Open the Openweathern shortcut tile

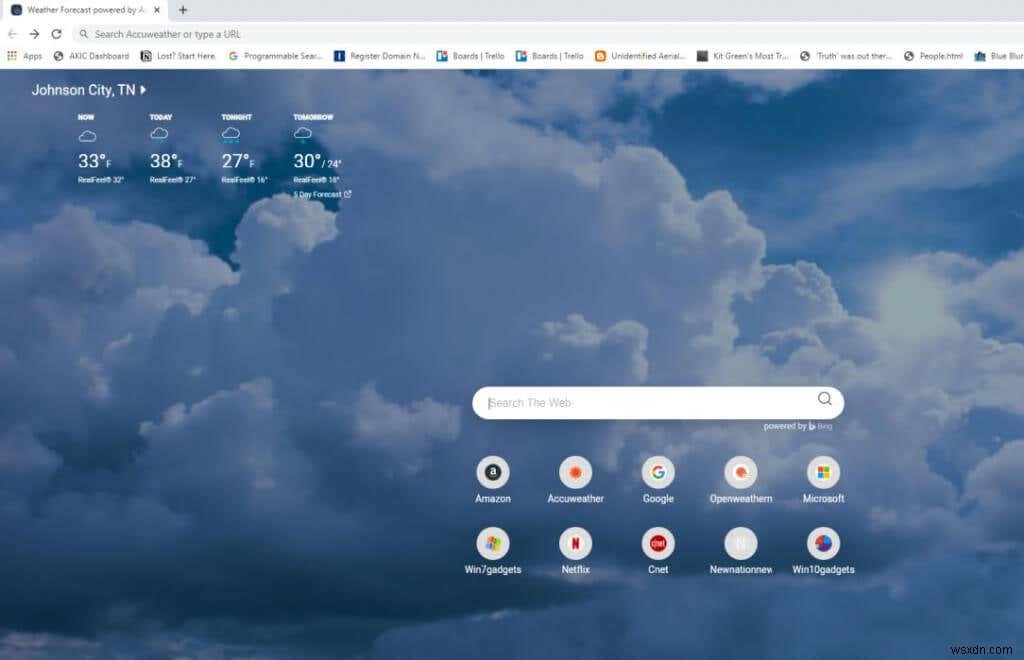coord(740,472)
